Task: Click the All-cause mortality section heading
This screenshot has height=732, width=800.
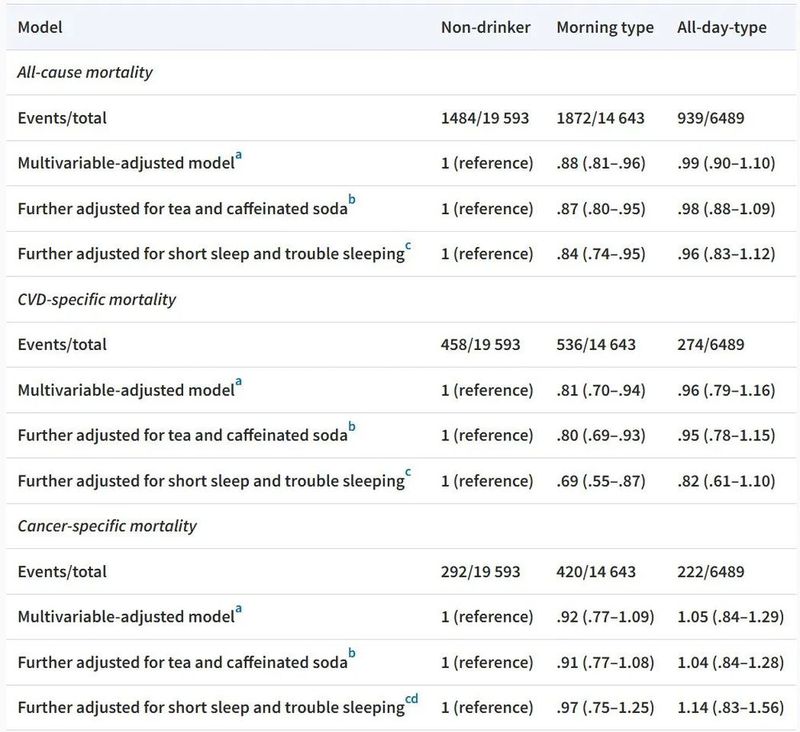Action: point(85,73)
